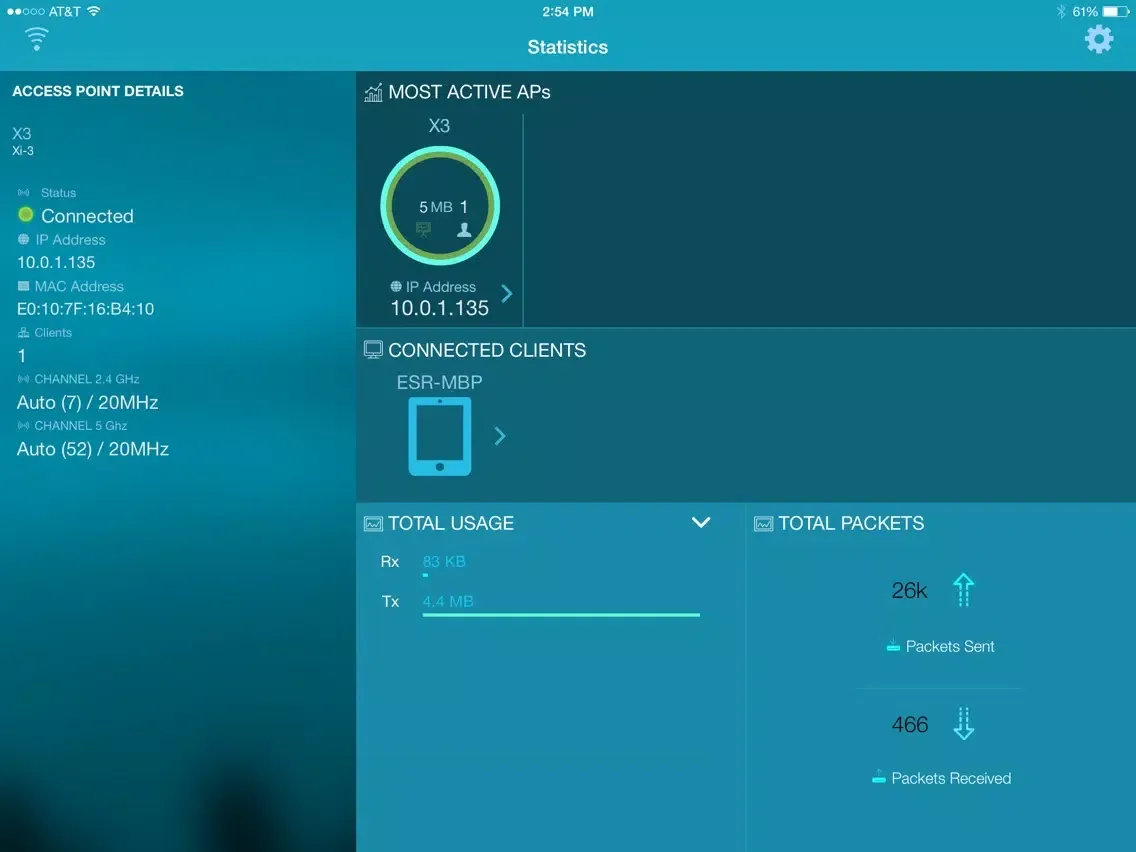Tap the Most Active APs chart icon
Screen dimensions: 1136x852
373,92
